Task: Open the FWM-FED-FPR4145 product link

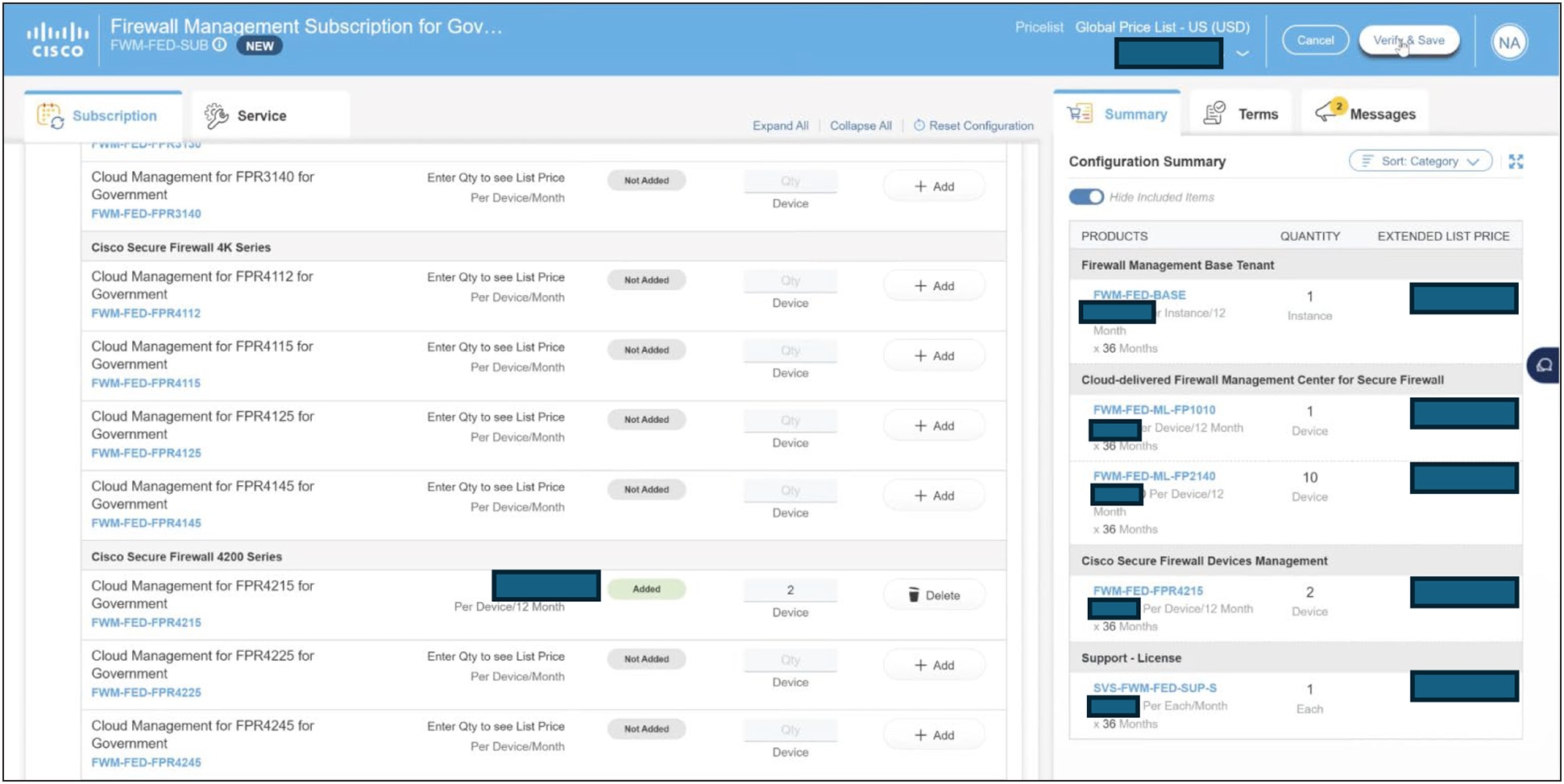Action: pos(146,524)
